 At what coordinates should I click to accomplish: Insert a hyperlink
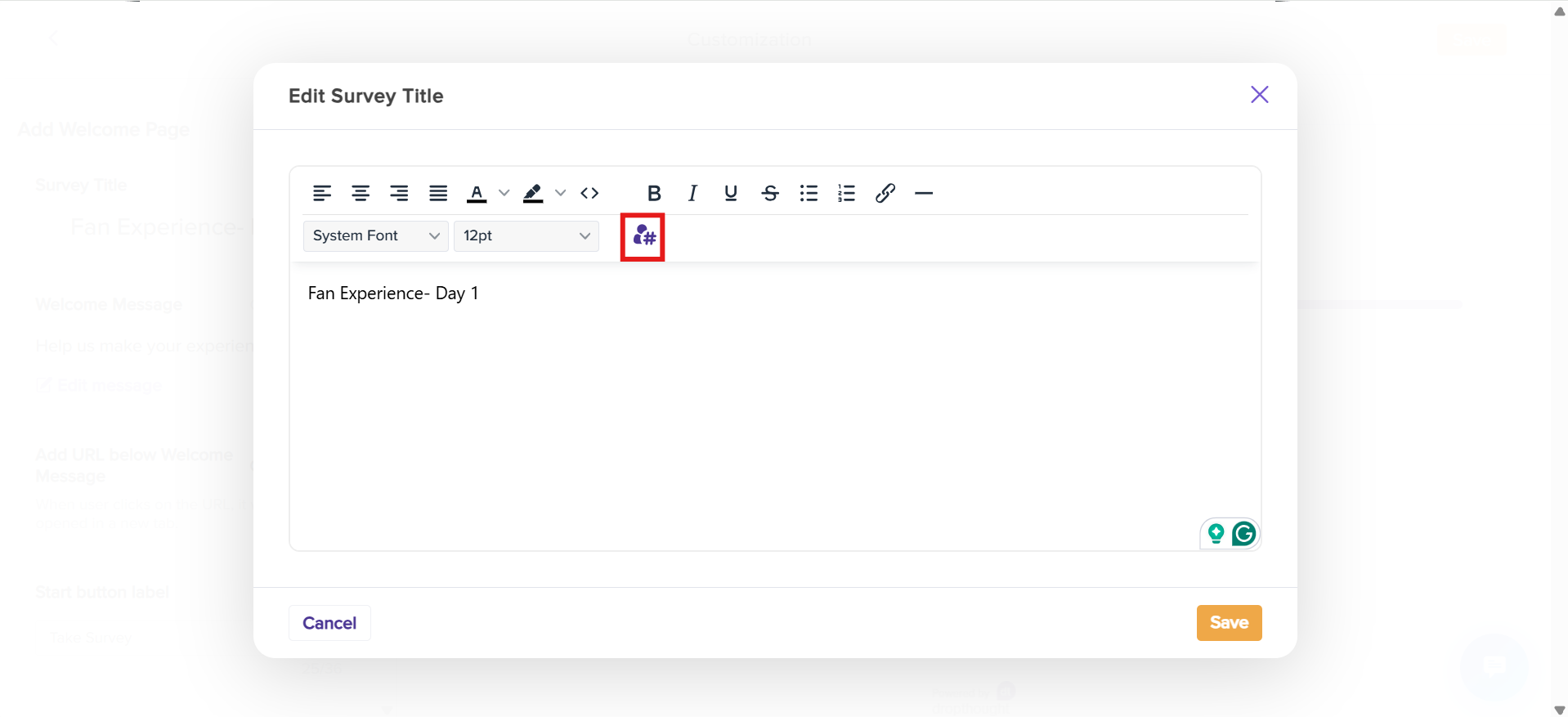[x=885, y=193]
